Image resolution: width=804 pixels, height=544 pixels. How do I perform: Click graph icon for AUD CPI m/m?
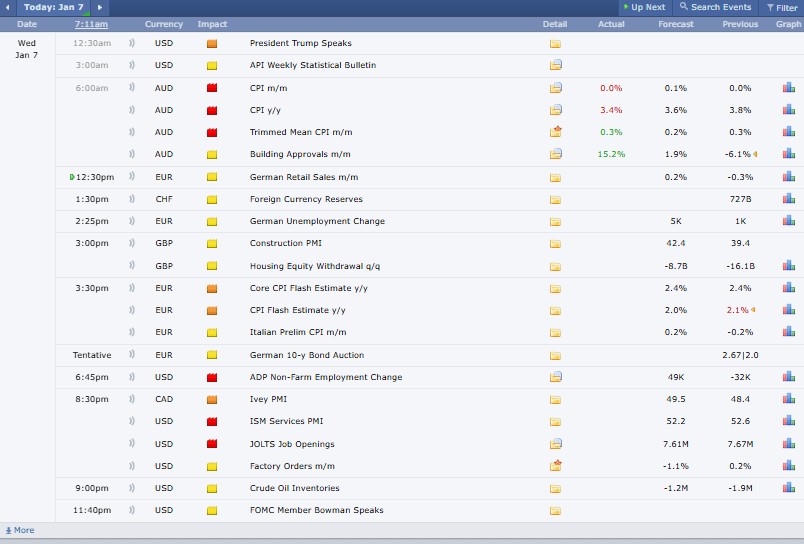[x=788, y=88]
